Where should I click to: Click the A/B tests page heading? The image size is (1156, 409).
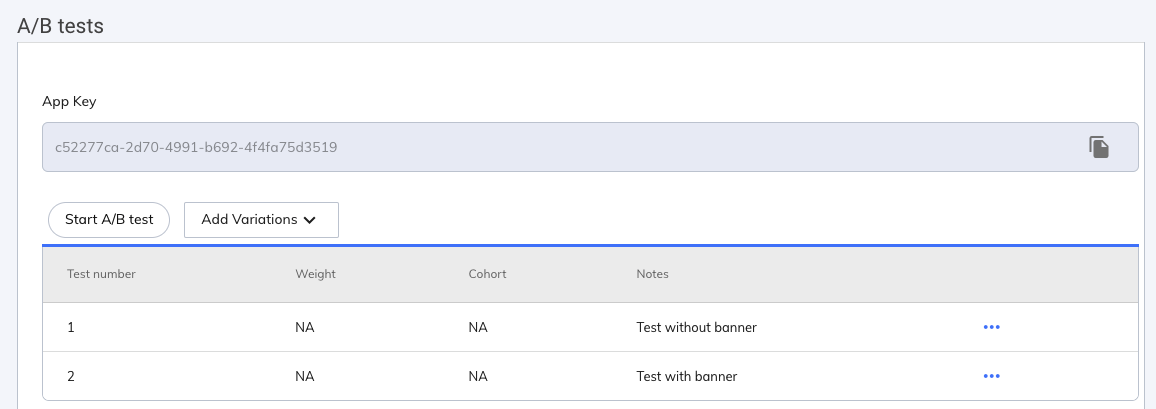61,26
